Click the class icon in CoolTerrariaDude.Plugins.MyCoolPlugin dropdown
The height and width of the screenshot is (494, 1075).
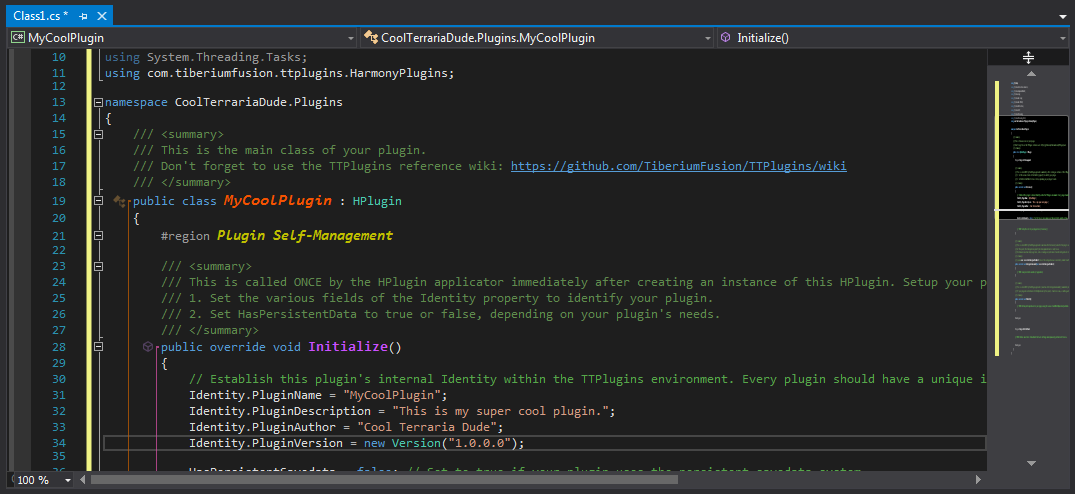tap(370, 38)
